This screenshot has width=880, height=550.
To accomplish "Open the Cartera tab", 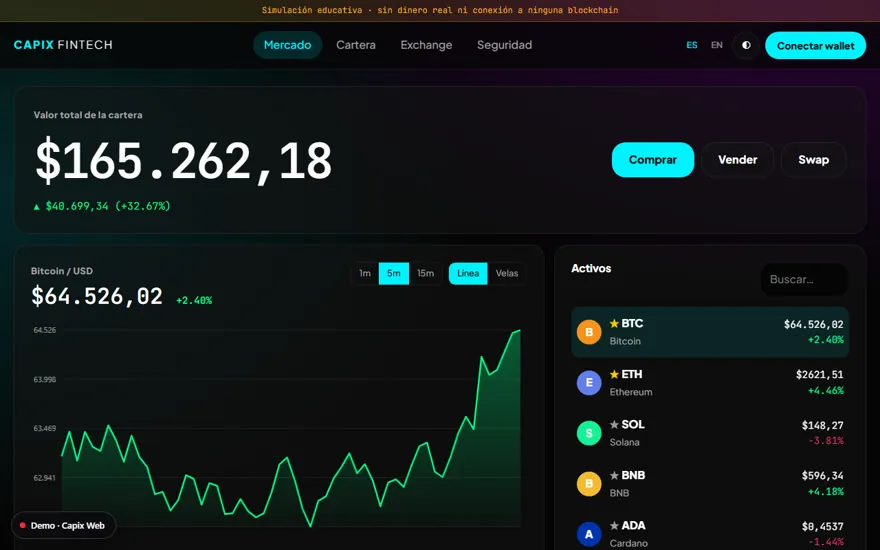I will [x=356, y=45].
